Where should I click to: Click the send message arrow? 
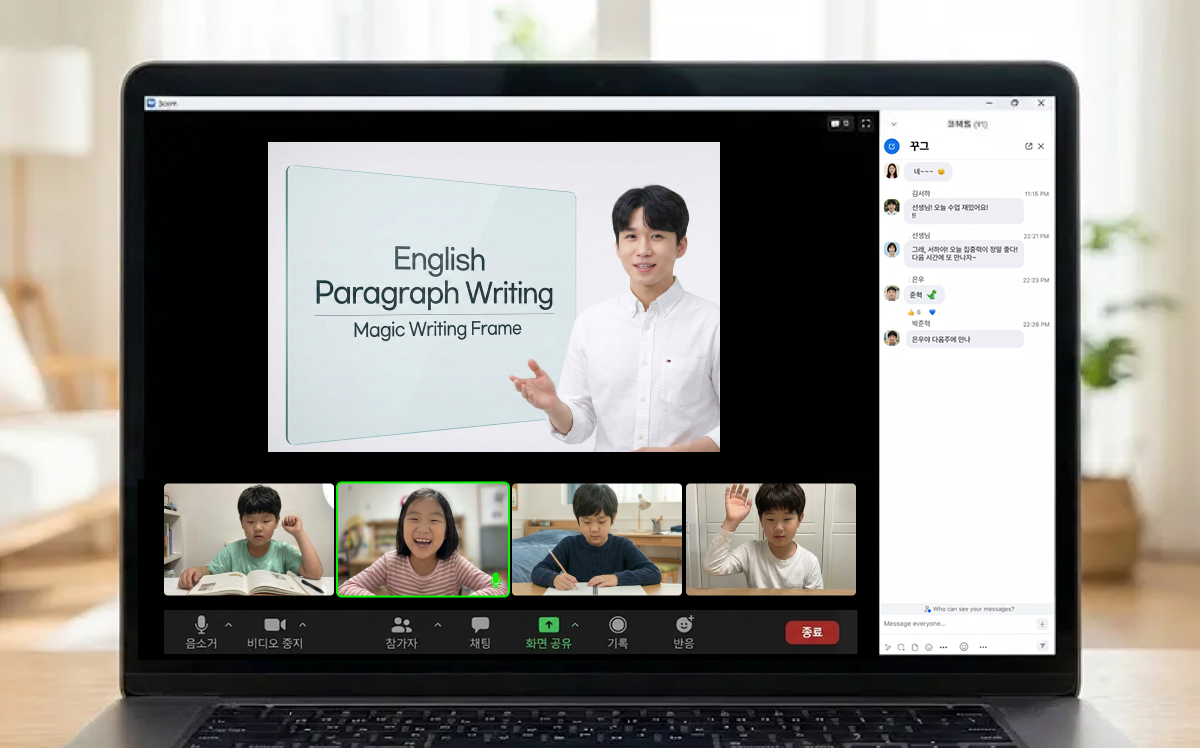click(x=1042, y=647)
